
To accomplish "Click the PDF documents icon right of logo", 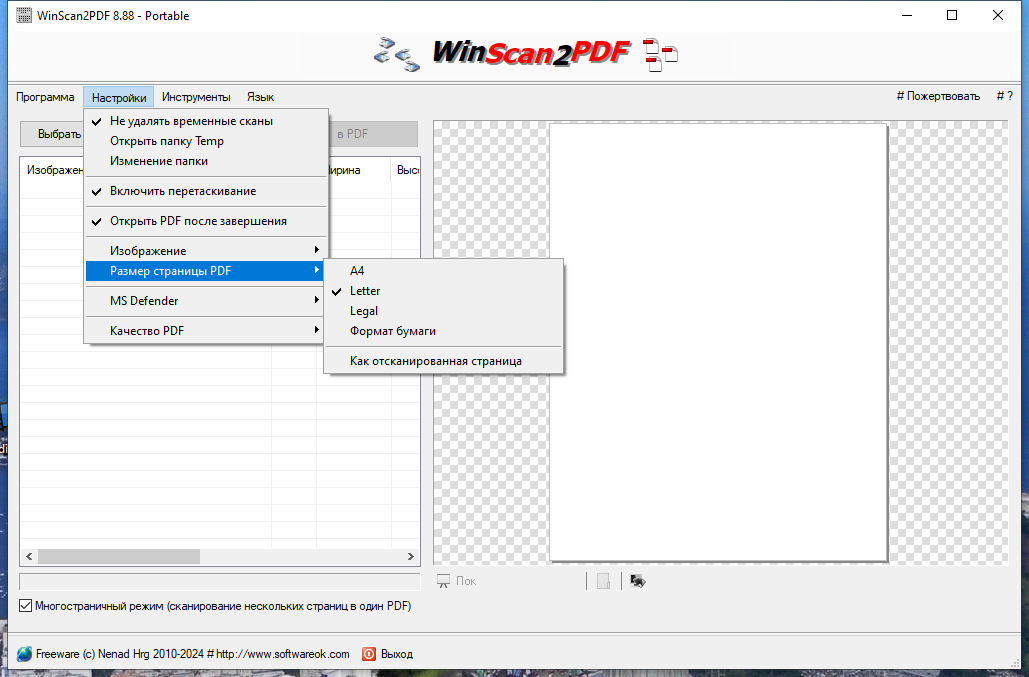I will click(x=660, y=54).
